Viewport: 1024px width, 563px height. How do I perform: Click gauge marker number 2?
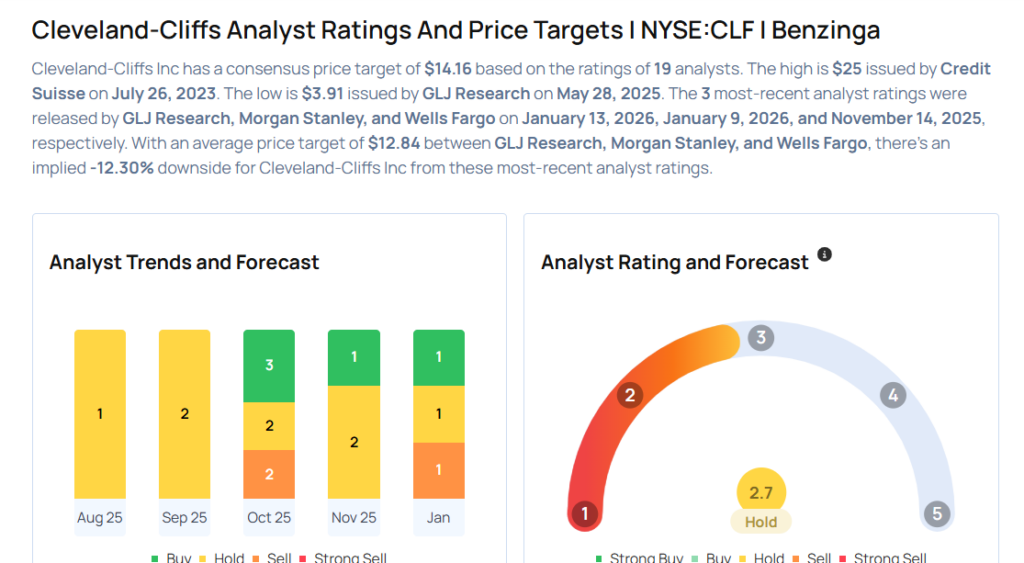630,395
